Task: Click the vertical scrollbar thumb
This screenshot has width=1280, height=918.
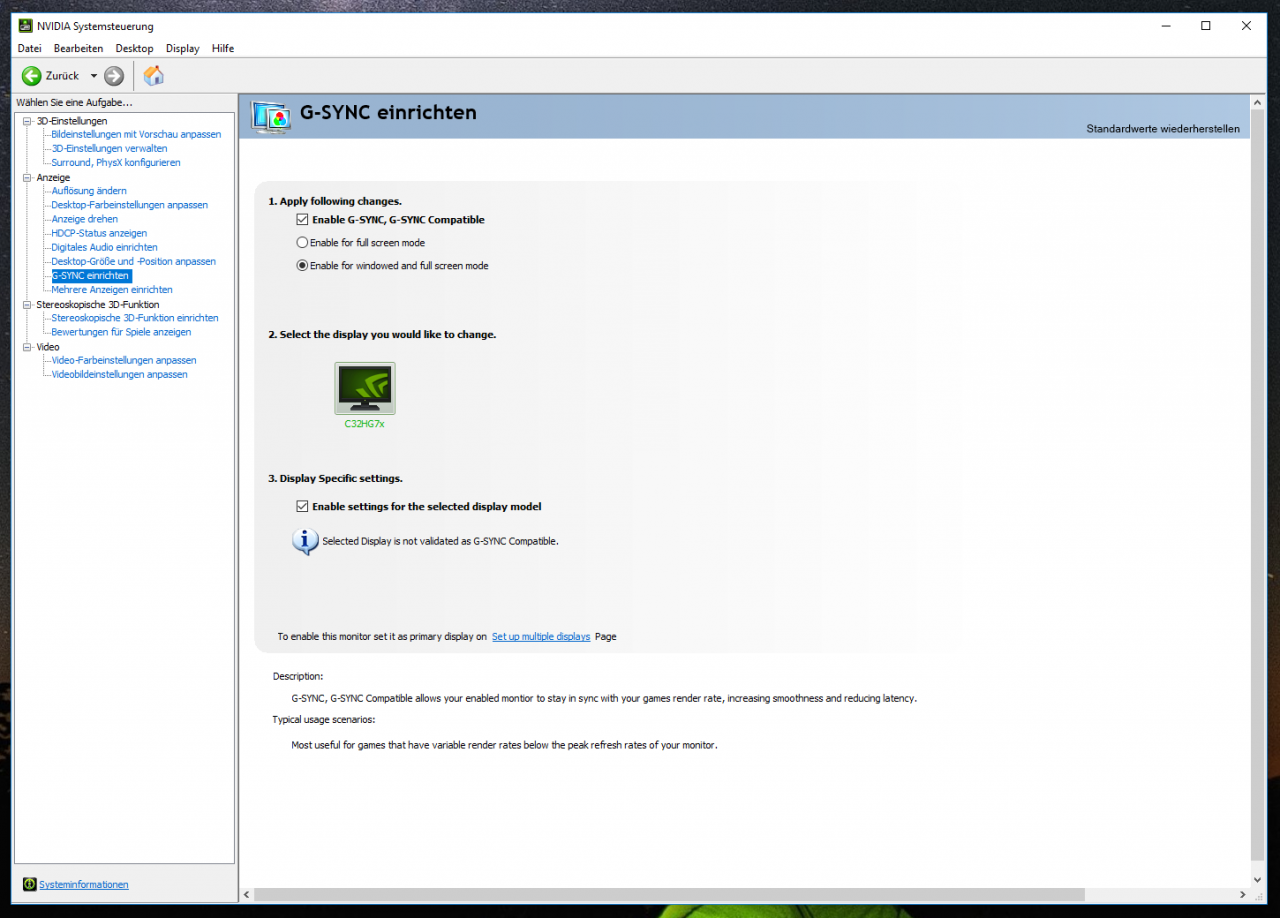Action: coord(1258,483)
